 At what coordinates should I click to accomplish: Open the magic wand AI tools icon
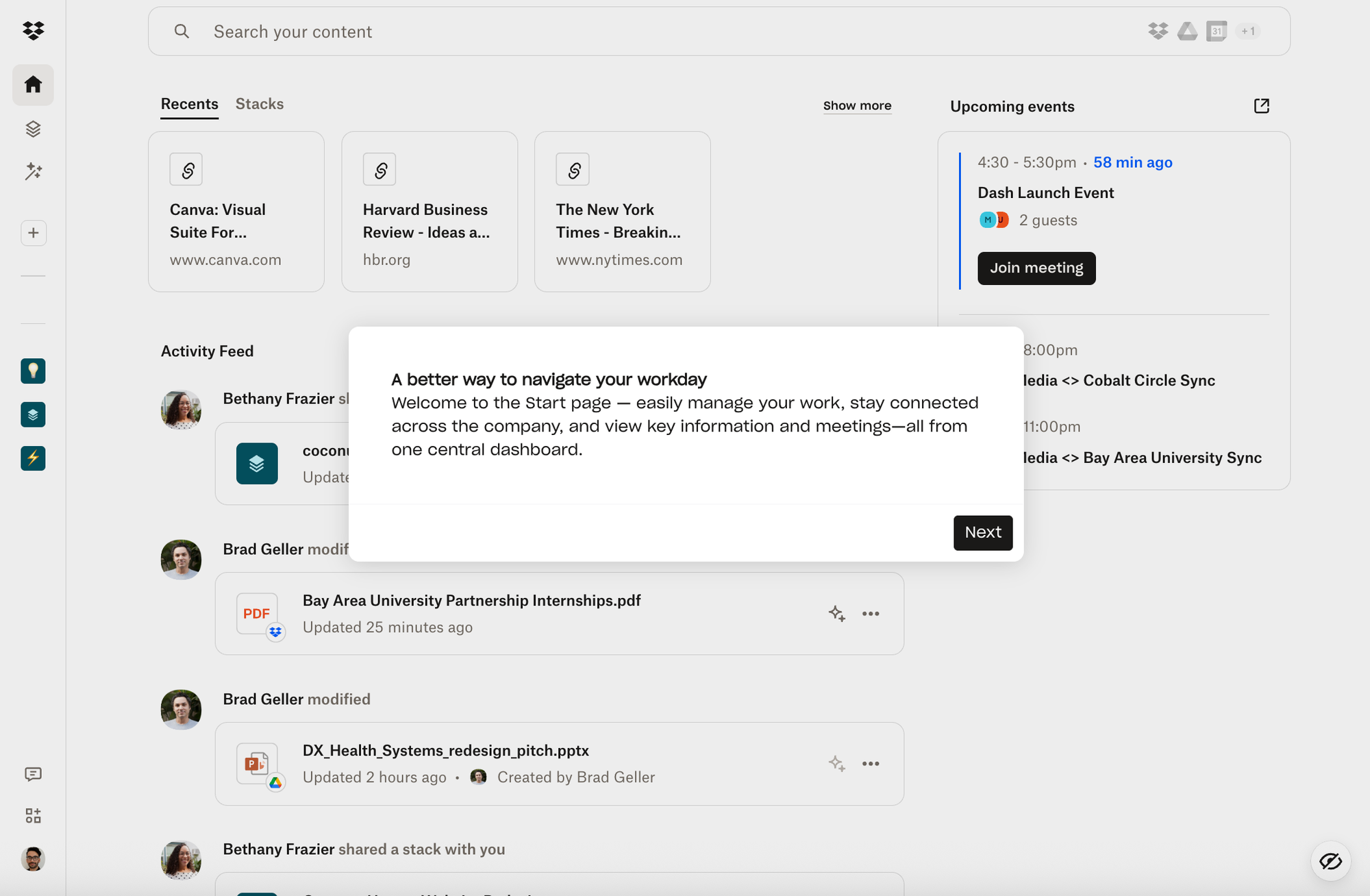tap(33, 171)
